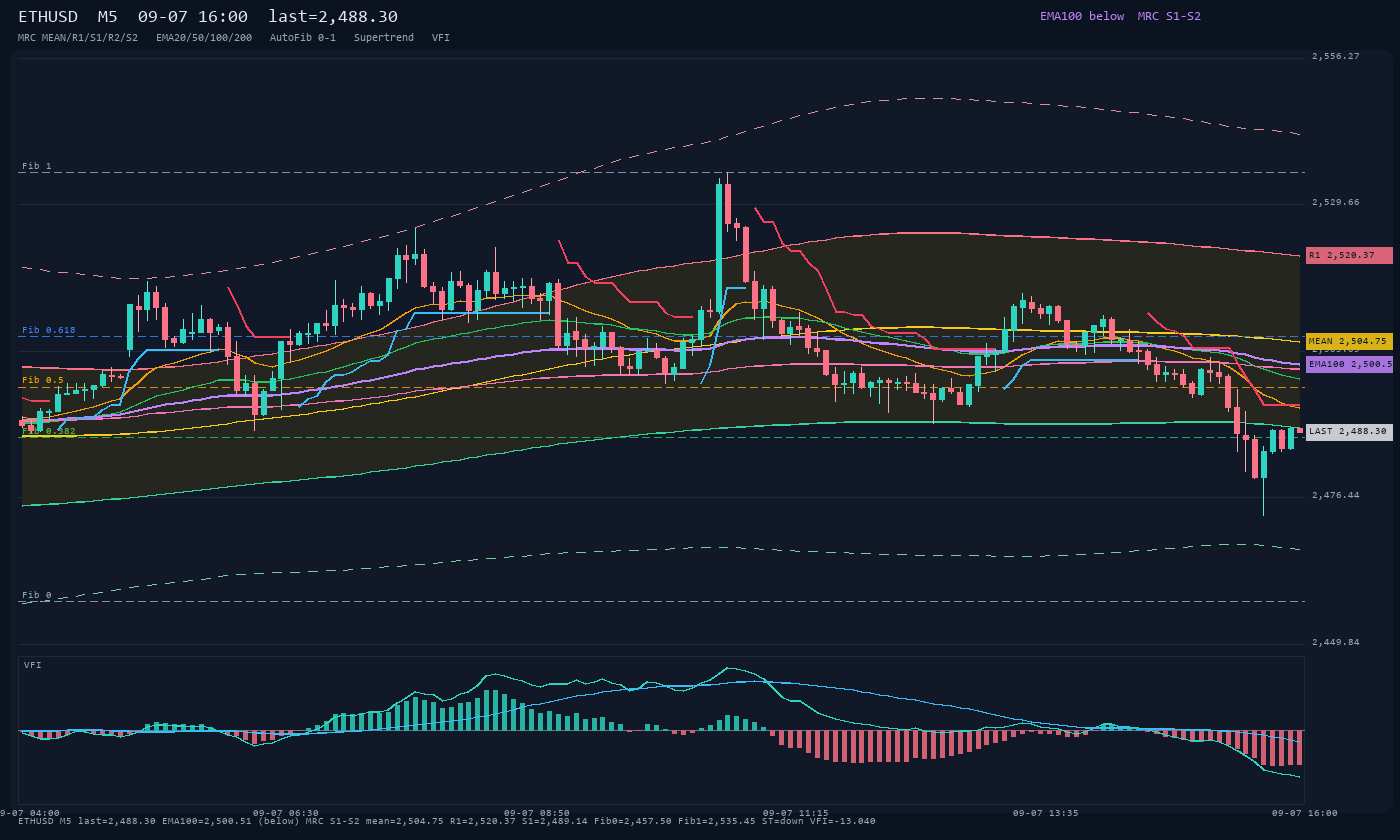Click the Fib 0 level label
This screenshot has width=1400, height=840.
[36, 595]
